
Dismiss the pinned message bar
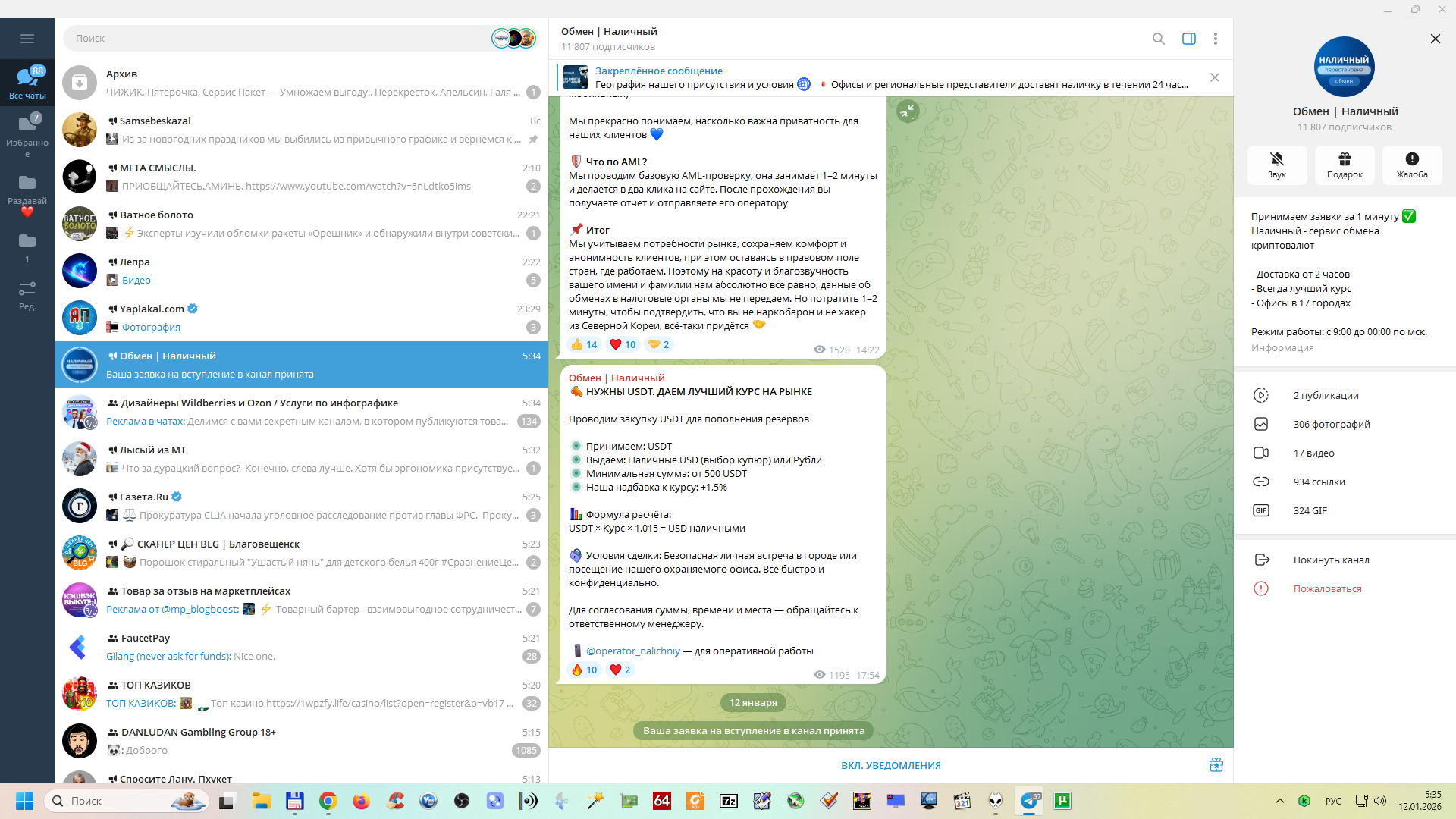coord(1214,77)
